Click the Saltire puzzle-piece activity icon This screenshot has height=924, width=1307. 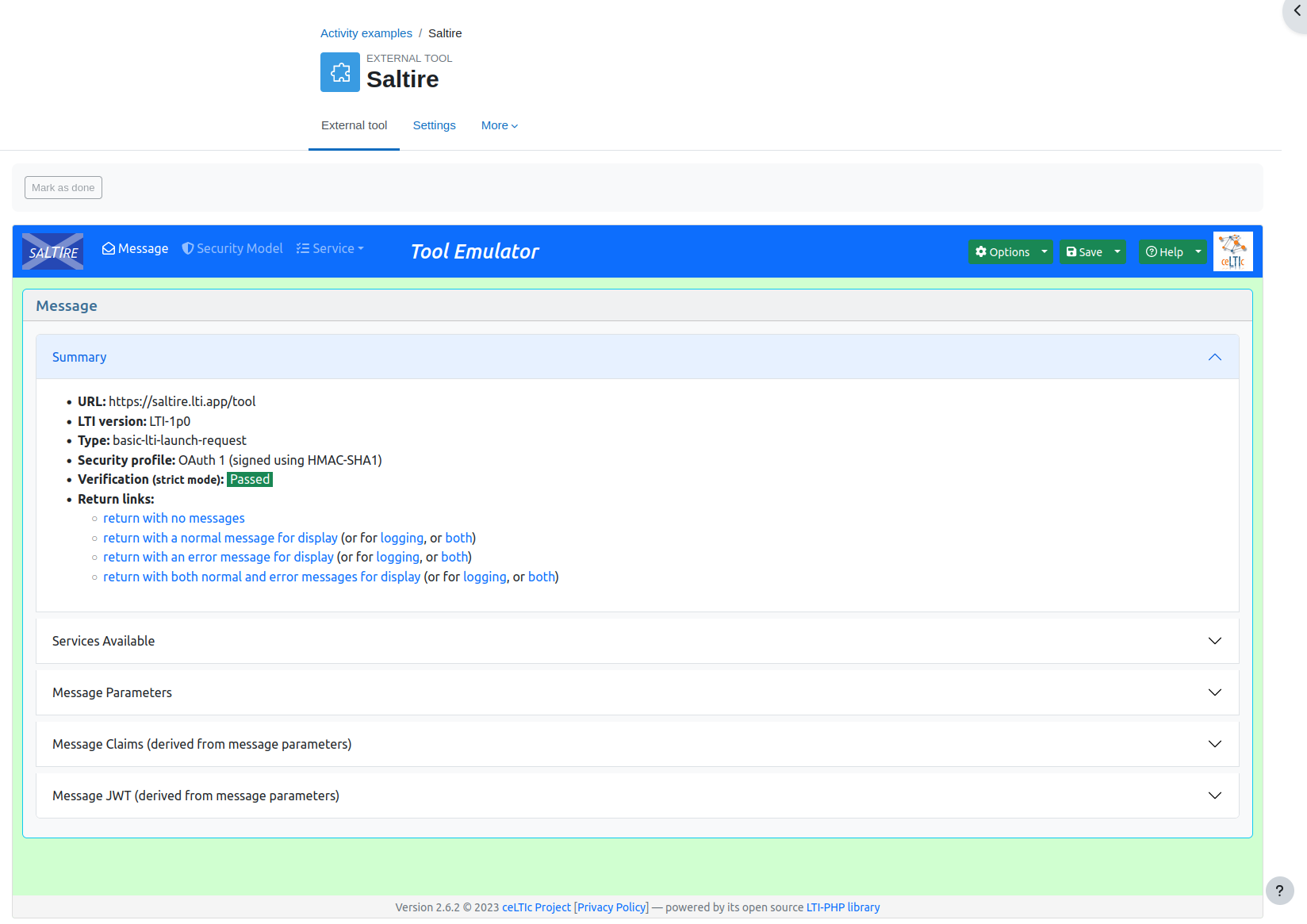point(340,72)
